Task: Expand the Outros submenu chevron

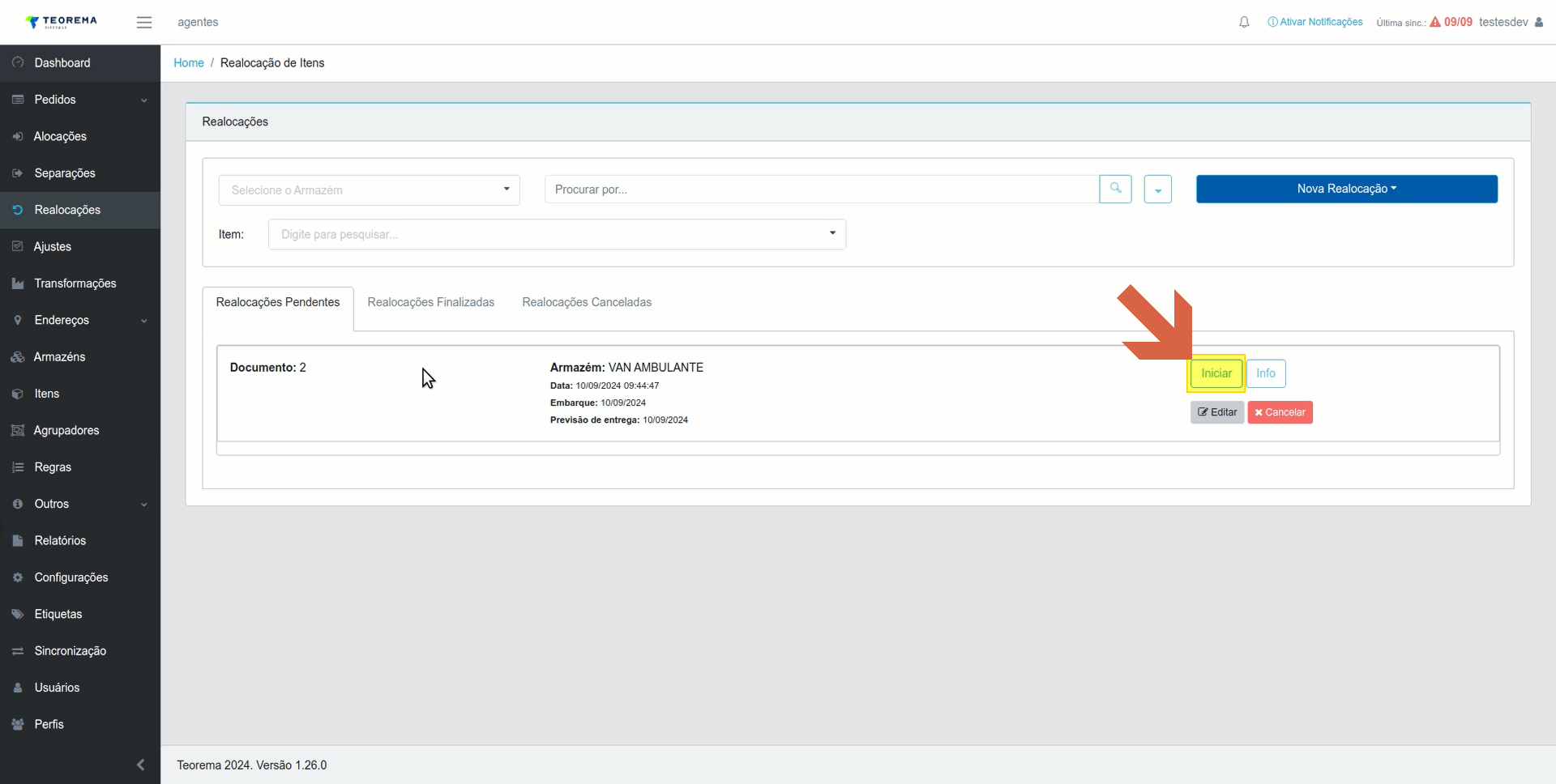Action: pyautogui.click(x=144, y=505)
